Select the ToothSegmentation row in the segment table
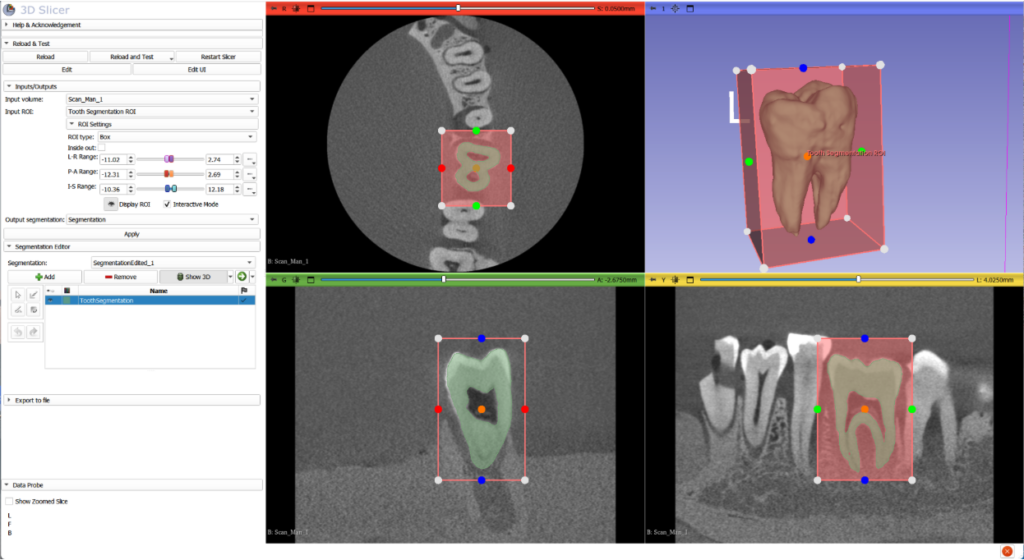1024x560 pixels. tap(150, 300)
